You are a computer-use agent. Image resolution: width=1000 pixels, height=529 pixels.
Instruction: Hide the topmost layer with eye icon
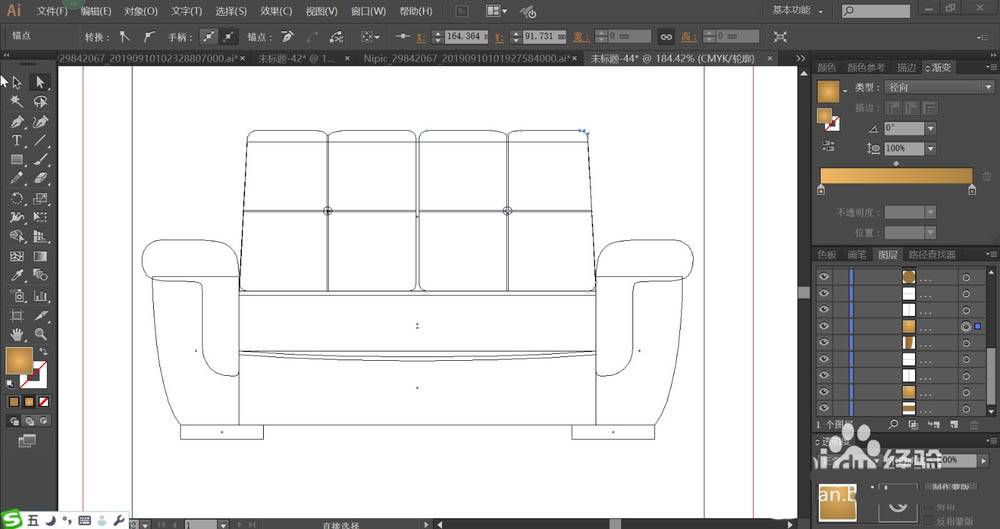coord(824,276)
